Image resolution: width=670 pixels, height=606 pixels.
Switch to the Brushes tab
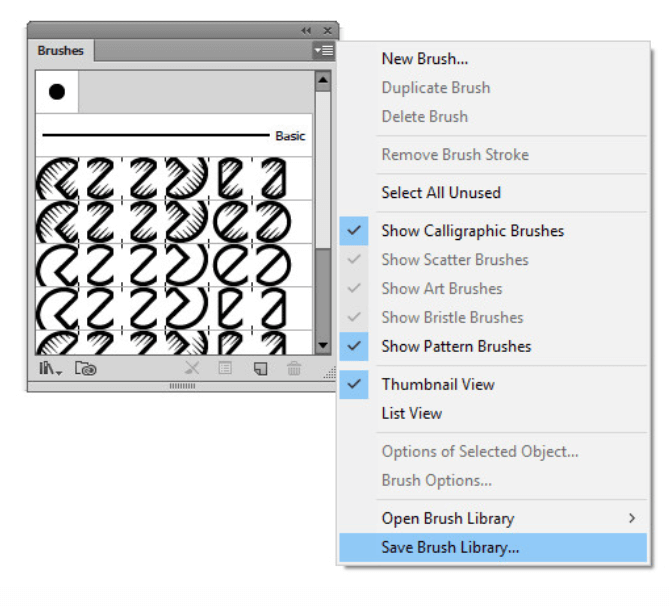(x=60, y=50)
